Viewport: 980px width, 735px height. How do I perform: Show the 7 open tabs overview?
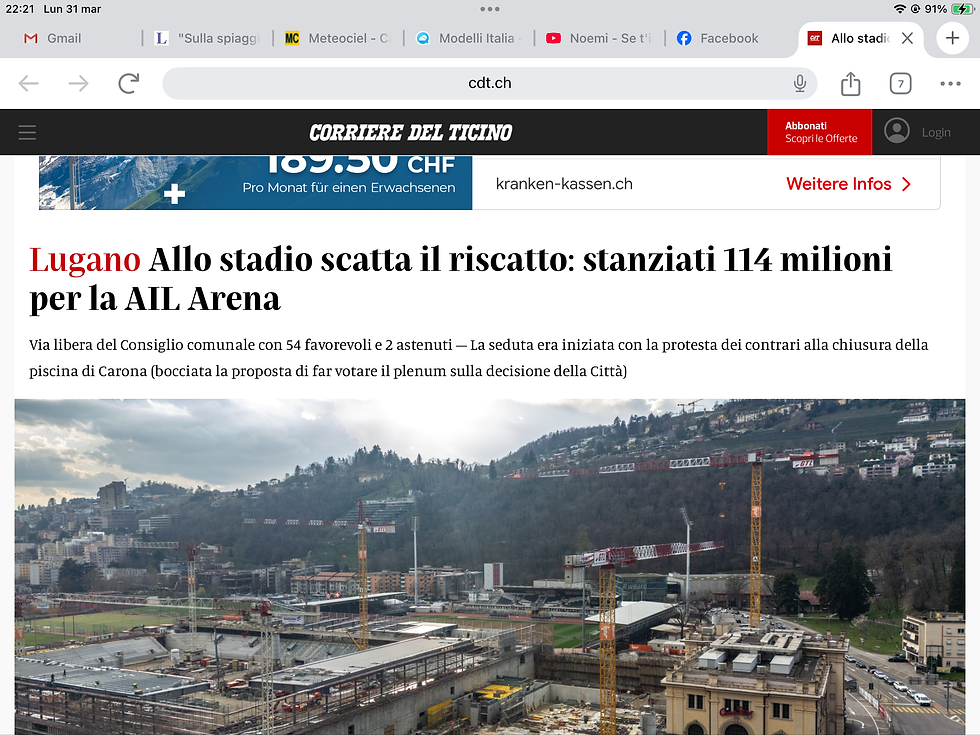click(900, 83)
